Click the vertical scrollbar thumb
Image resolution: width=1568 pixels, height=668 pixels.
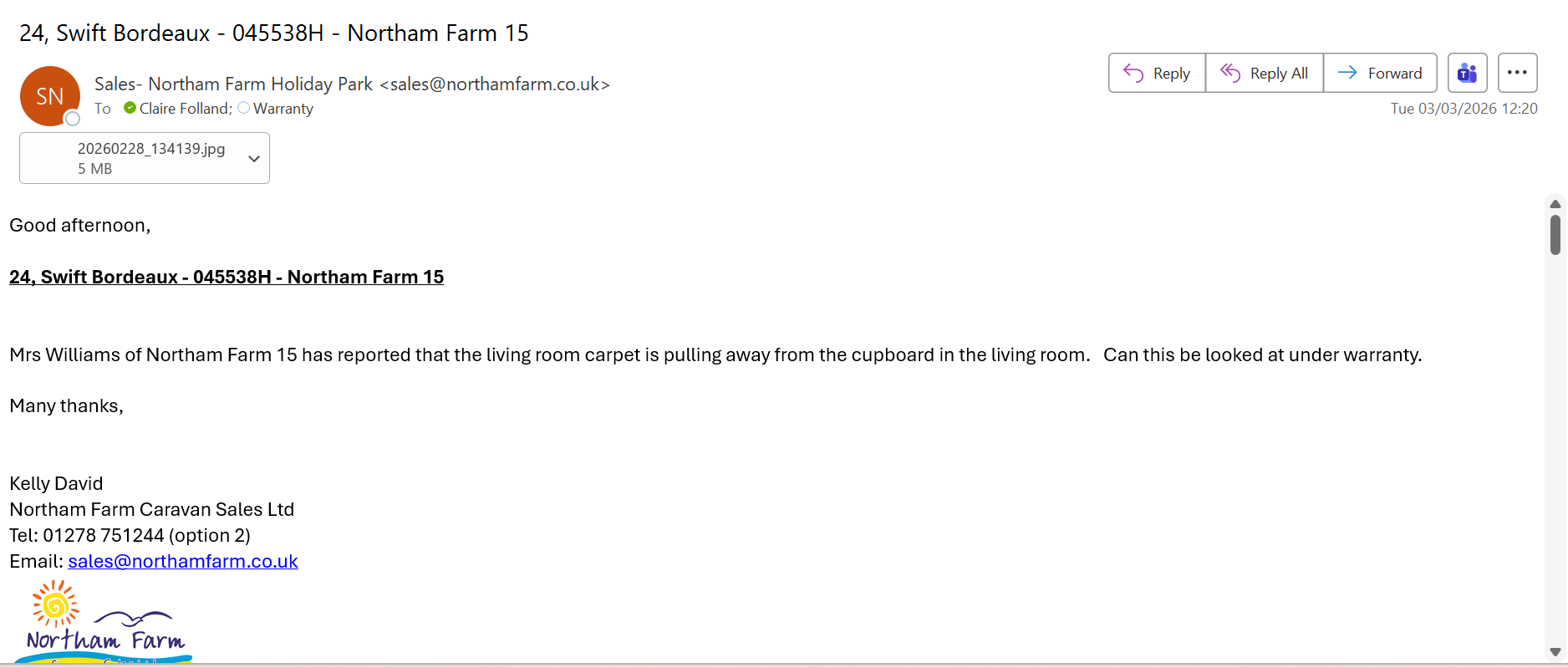(1555, 235)
